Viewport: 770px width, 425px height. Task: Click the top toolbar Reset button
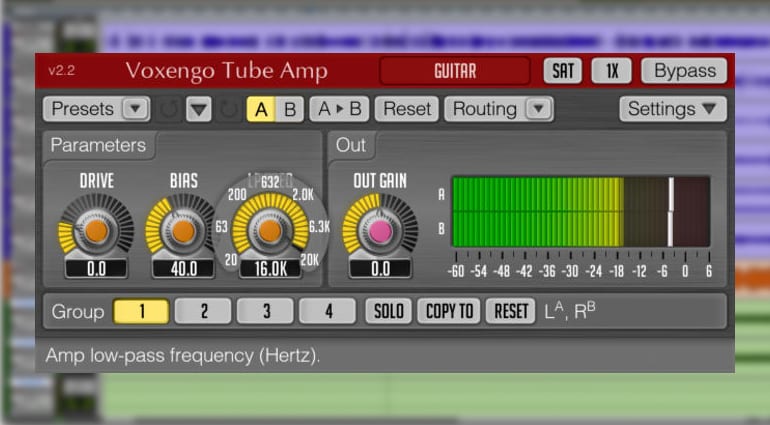pos(407,109)
